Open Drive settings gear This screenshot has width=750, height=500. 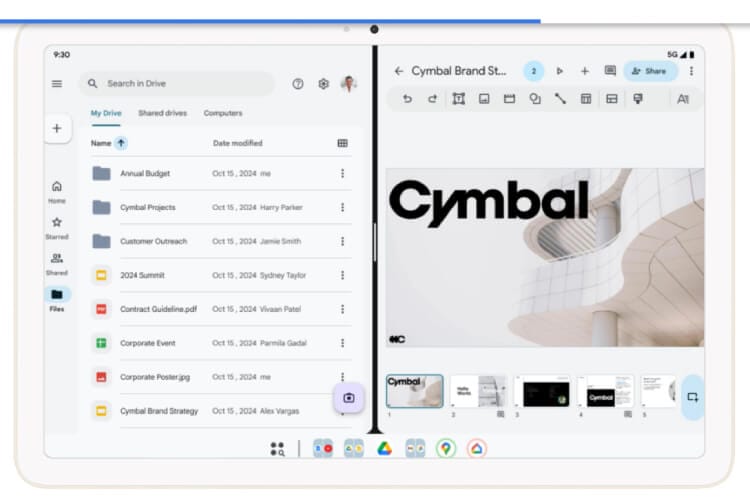pos(323,84)
